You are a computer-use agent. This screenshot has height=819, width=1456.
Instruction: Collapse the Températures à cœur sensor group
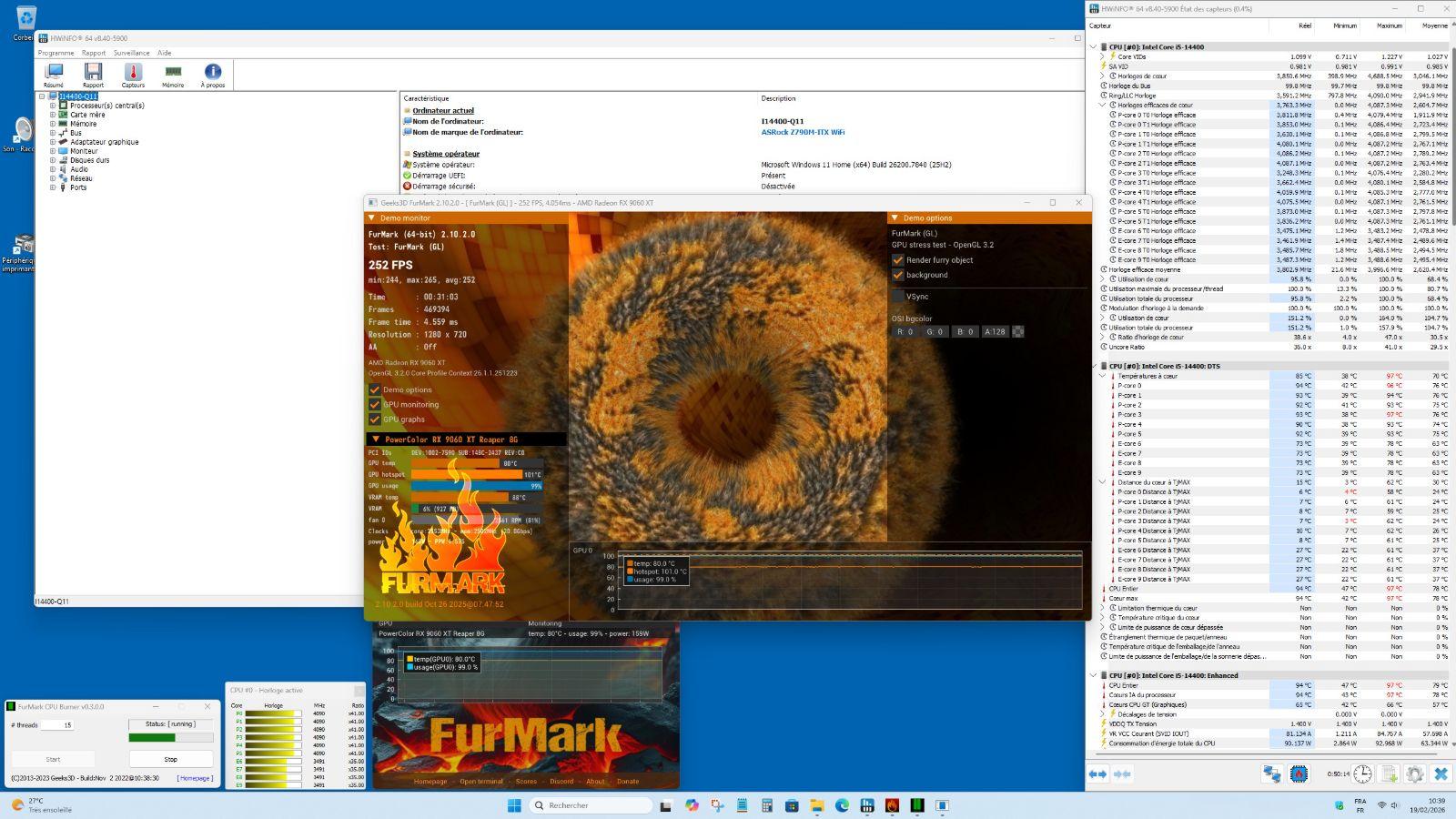pyautogui.click(x=1103, y=376)
